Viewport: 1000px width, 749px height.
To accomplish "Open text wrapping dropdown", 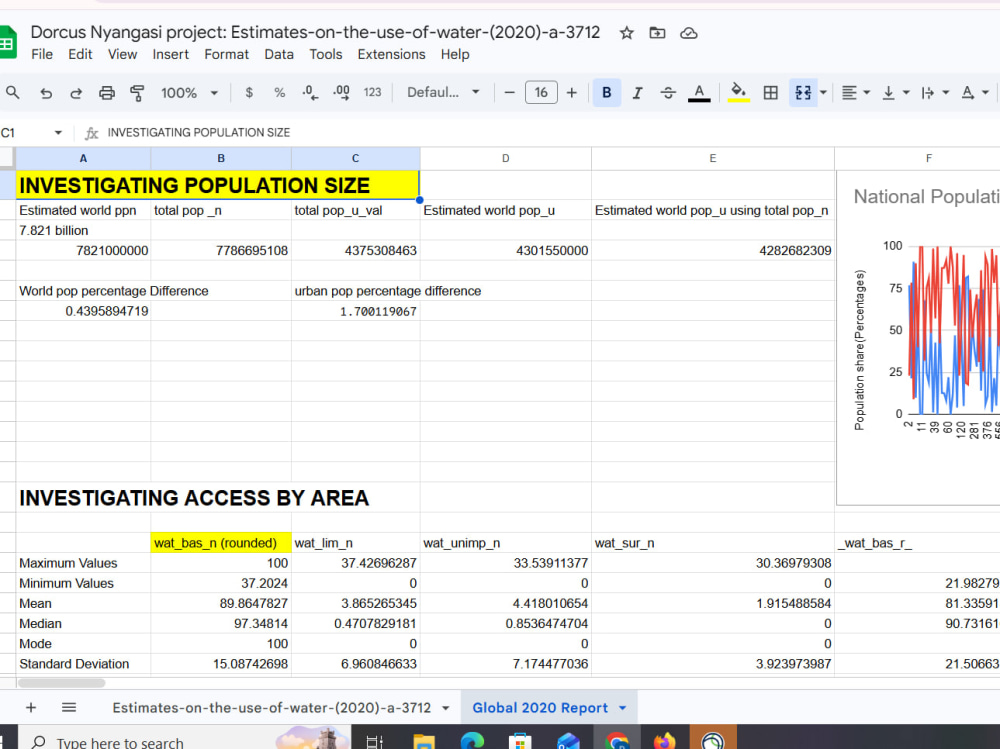I will click(935, 93).
